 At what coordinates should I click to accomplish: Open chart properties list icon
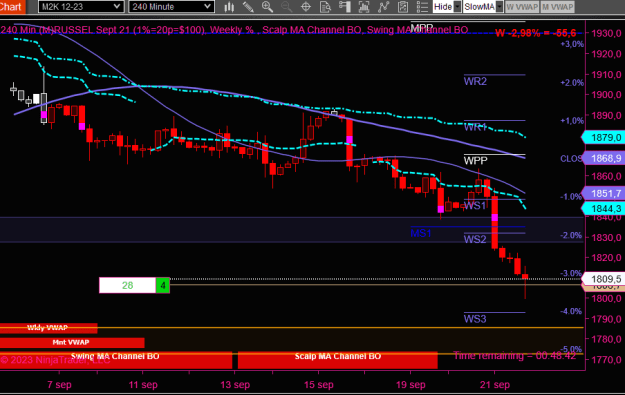pos(422,7)
